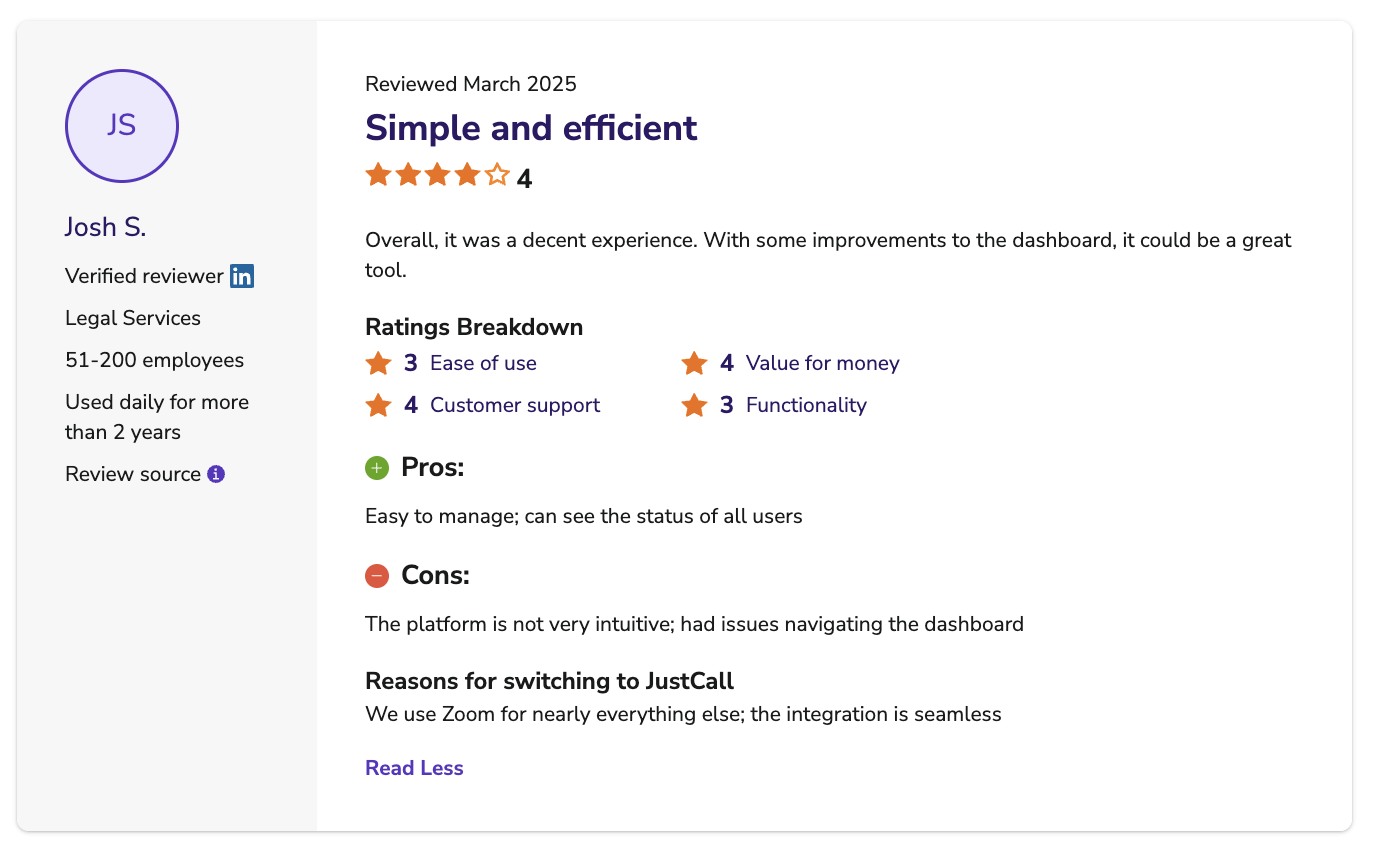Viewport: 1374px width, 848px height.
Task: Select the Value for money label
Action: (x=823, y=363)
